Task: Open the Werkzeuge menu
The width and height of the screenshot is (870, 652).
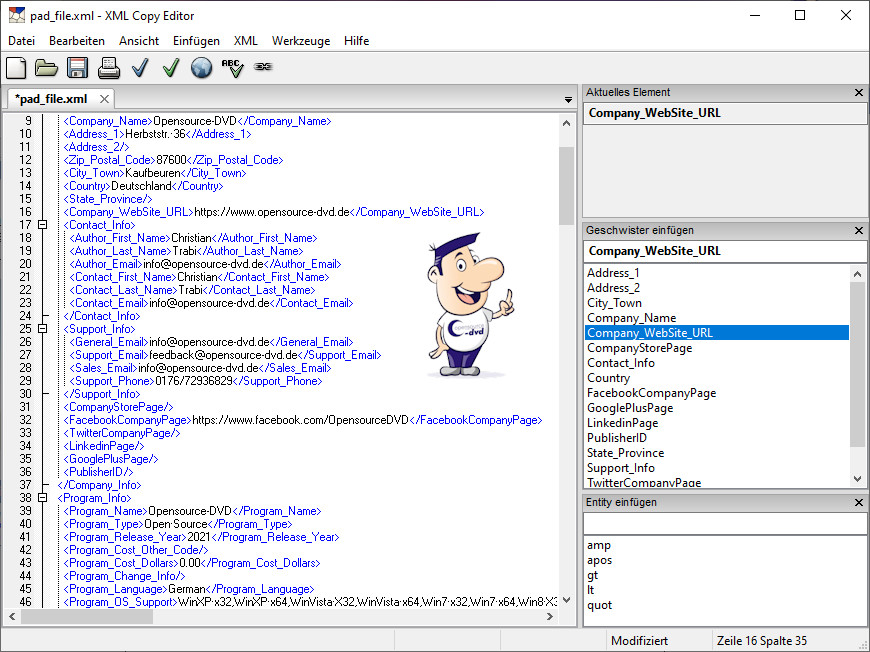Action: tap(300, 41)
